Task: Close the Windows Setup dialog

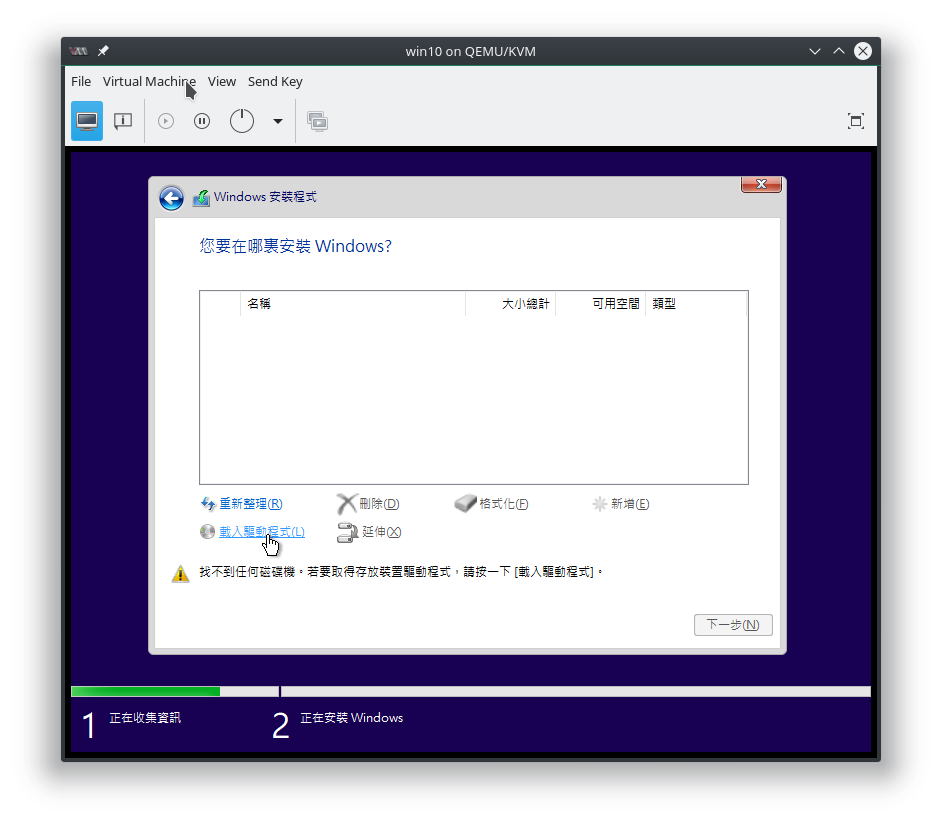Action: point(761,184)
